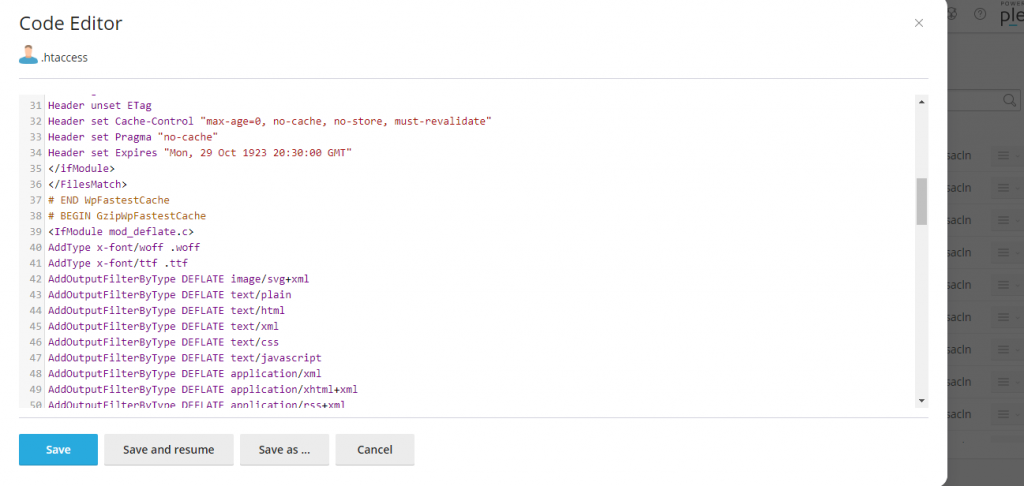Select the line 'Header set Pragma "no-cache"'
This screenshot has height=486, width=1024.
click(133, 137)
